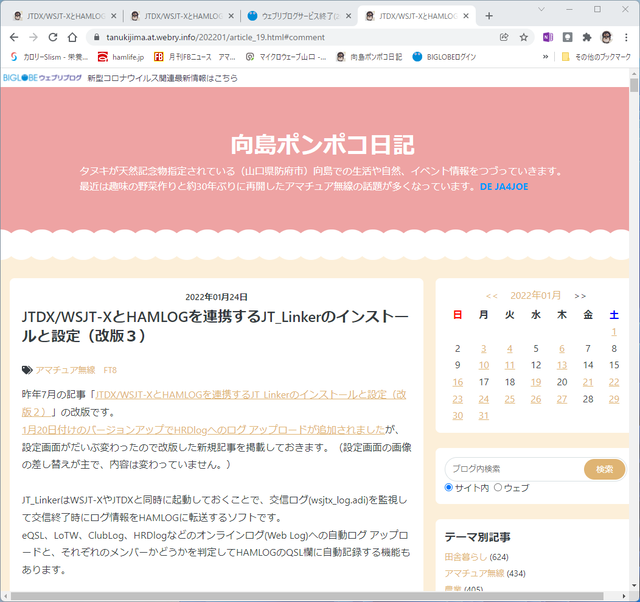Click the address bar URL
This screenshot has height=602, width=640.
tap(216, 37)
